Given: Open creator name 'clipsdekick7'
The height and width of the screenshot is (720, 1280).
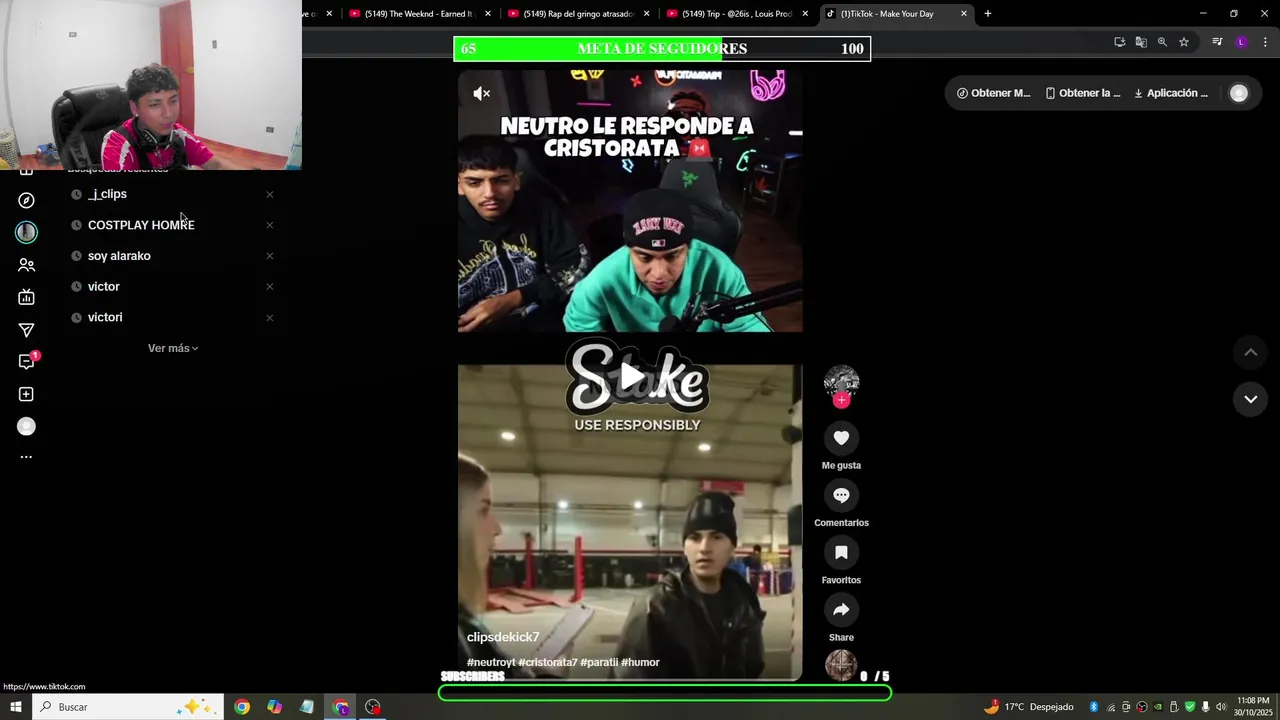Looking at the screenshot, I should click(x=503, y=637).
